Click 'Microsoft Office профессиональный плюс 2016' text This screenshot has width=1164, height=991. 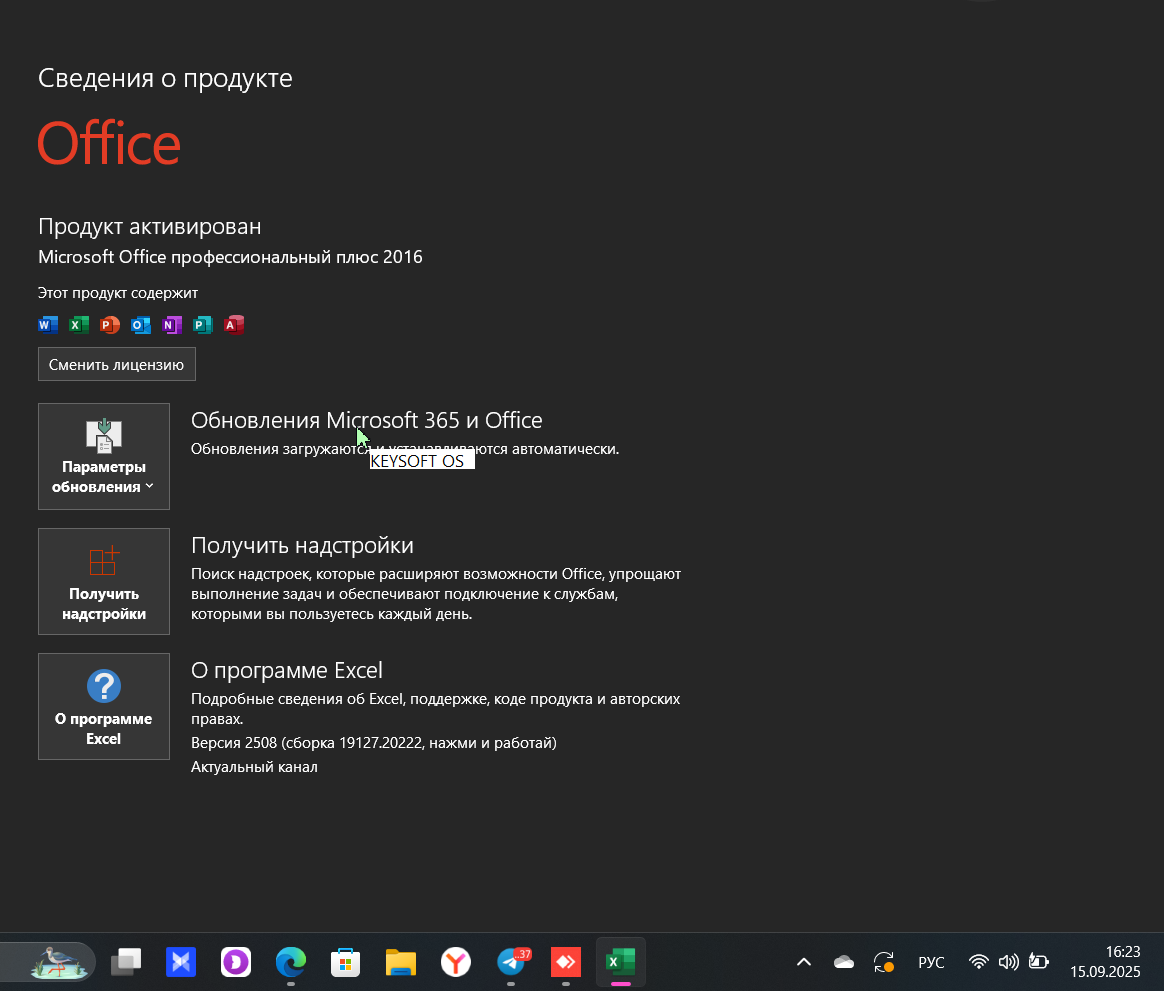click(230, 257)
